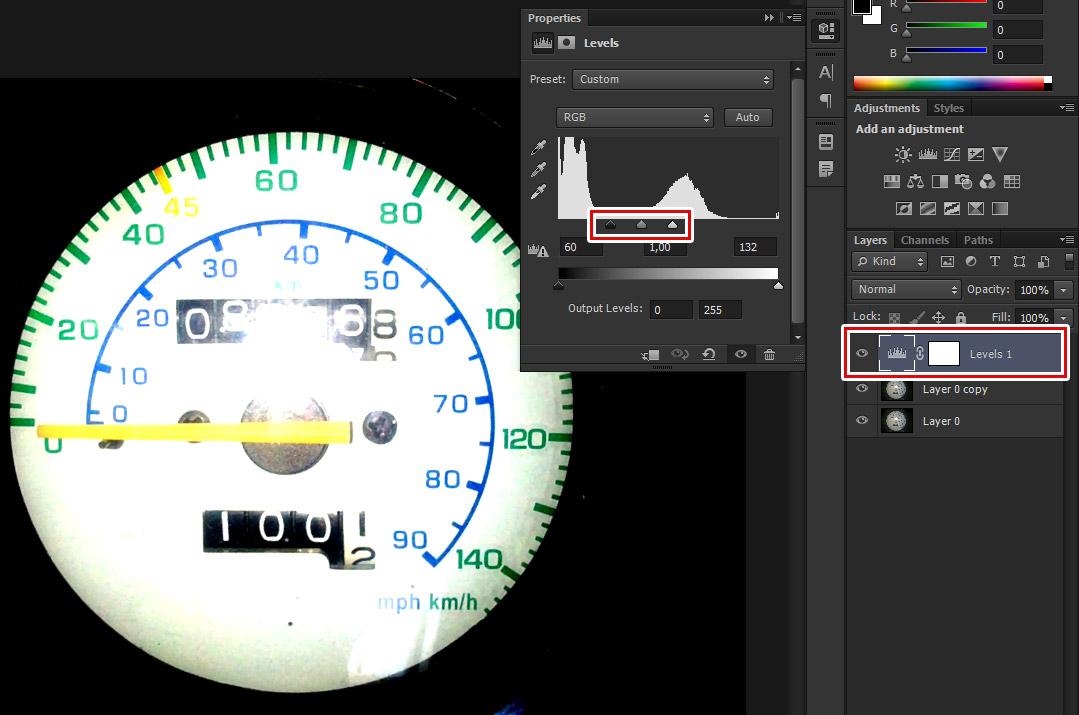The image size is (1079, 715).
Task: Collapse the Properties panel with double arrows
Action: point(769,18)
